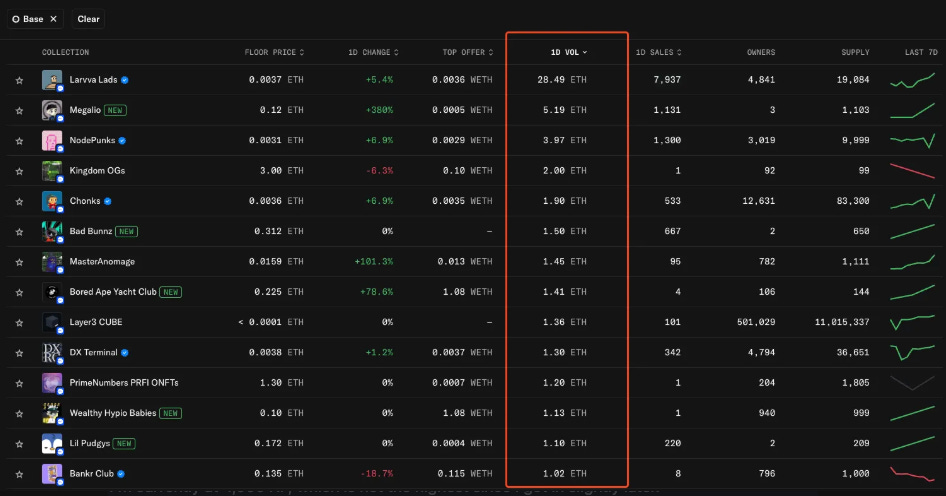The width and height of the screenshot is (946, 496).
Task: Favorite the Bad Bunnz collection star
Action: click(19, 232)
